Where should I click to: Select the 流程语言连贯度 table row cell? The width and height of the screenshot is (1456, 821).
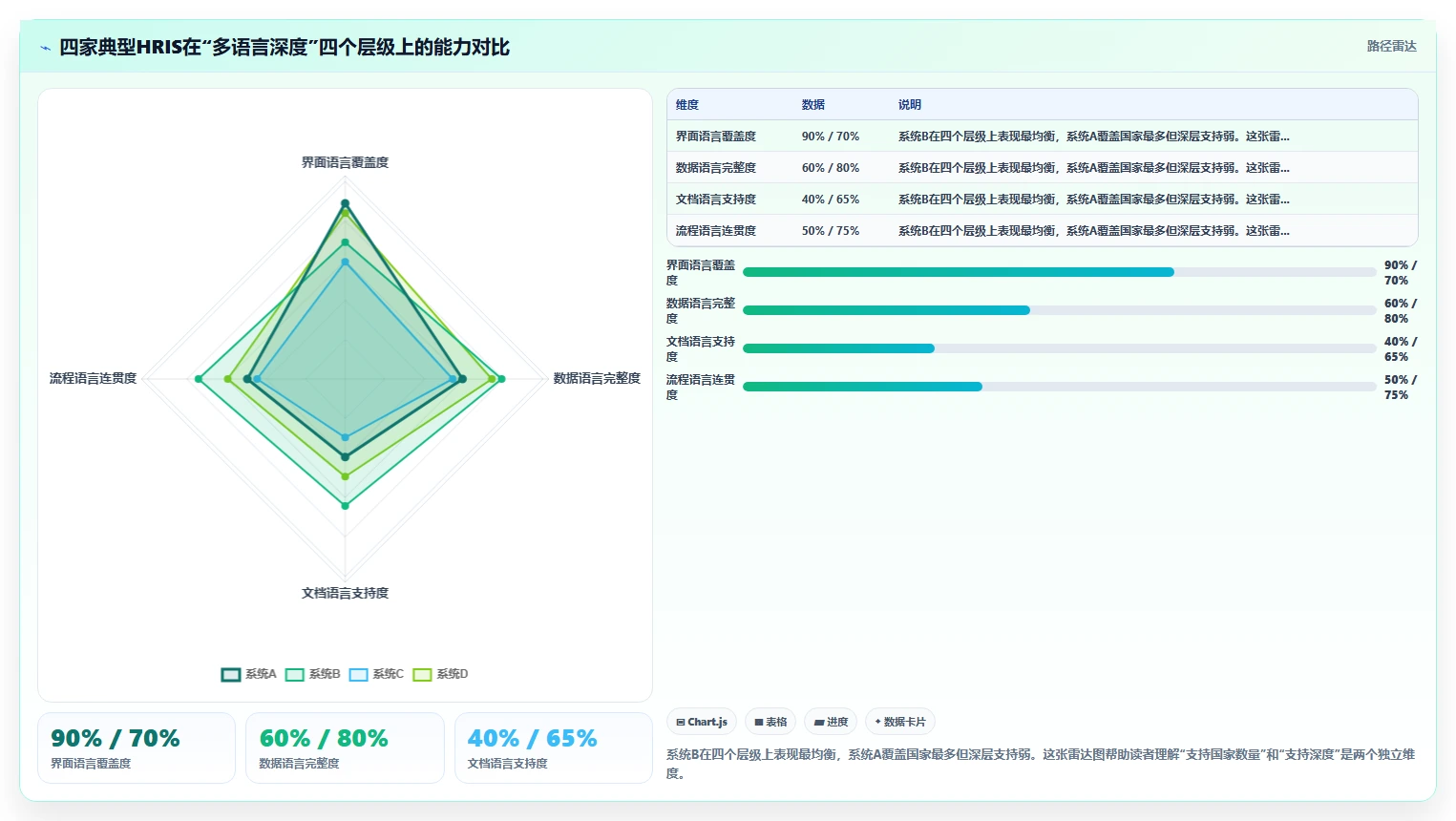(x=716, y=231)
